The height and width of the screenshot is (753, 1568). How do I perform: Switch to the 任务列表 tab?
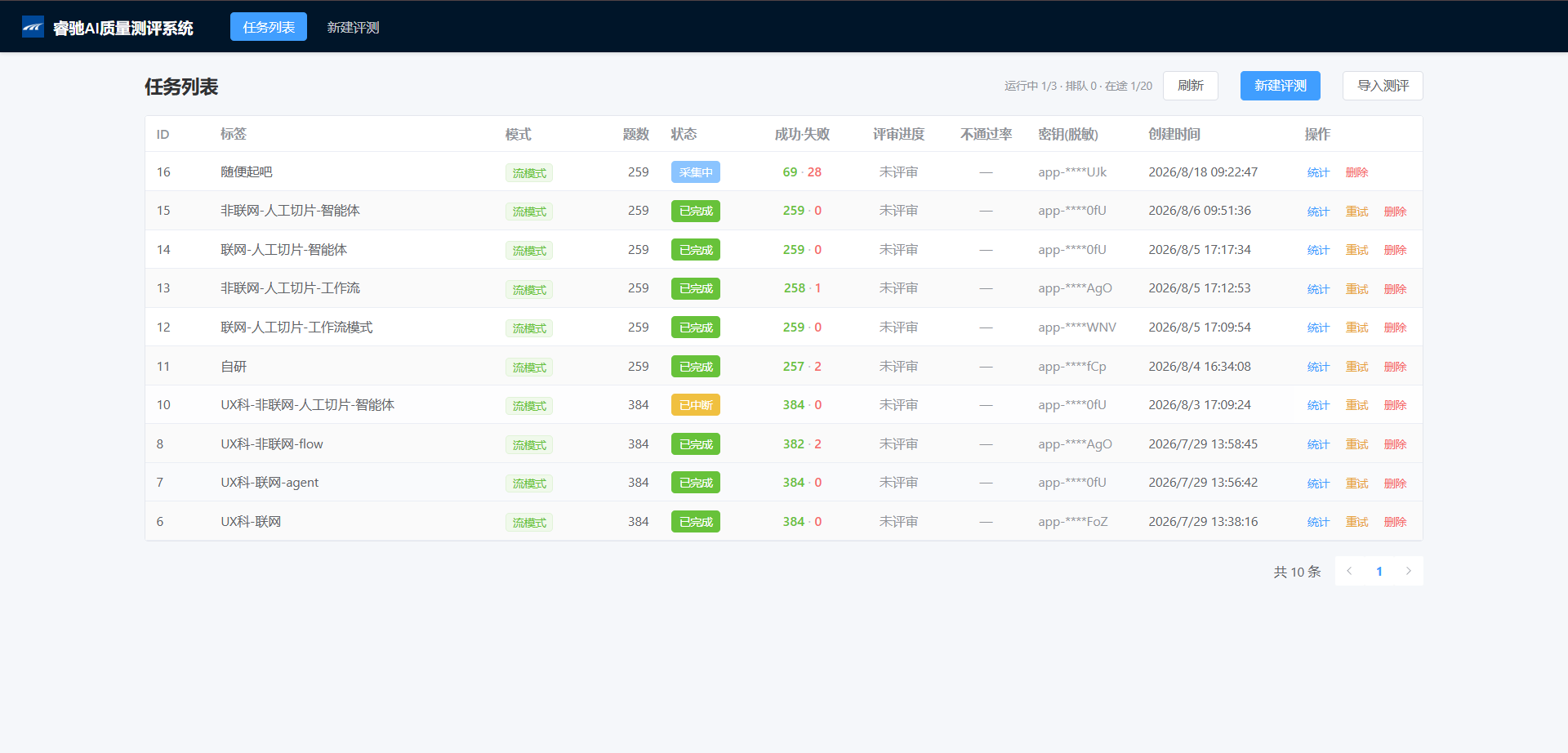[269, 27]
